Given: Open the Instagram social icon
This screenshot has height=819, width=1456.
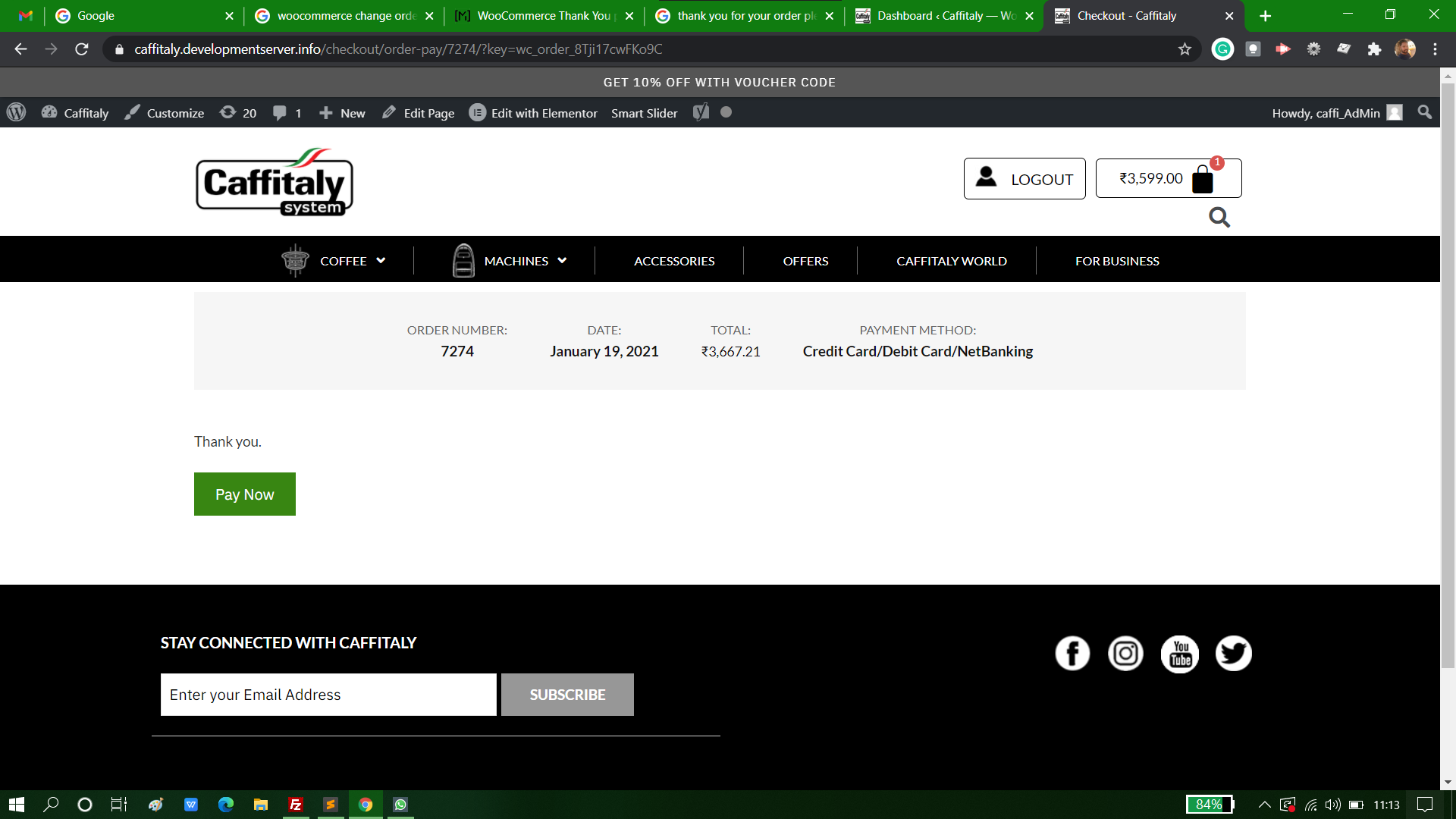Looking at the screenshot, I should point(1125,654).
